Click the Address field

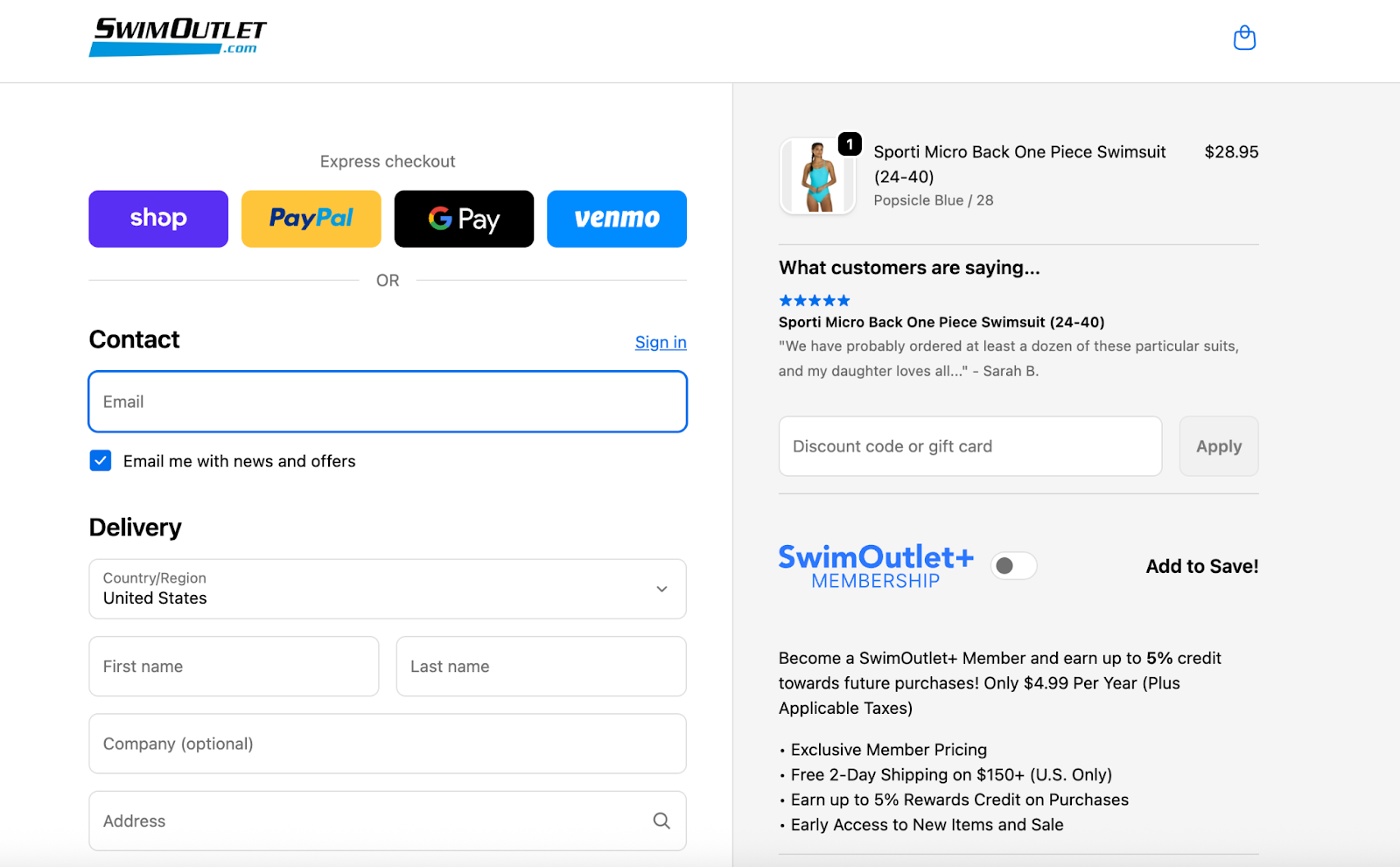[388, 821]
